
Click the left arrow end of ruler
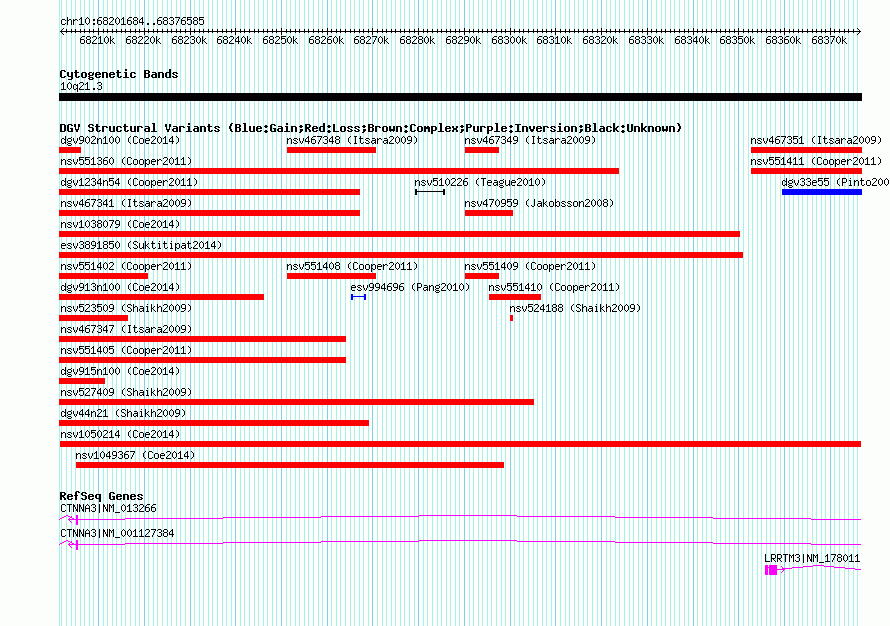click(62, 32)
